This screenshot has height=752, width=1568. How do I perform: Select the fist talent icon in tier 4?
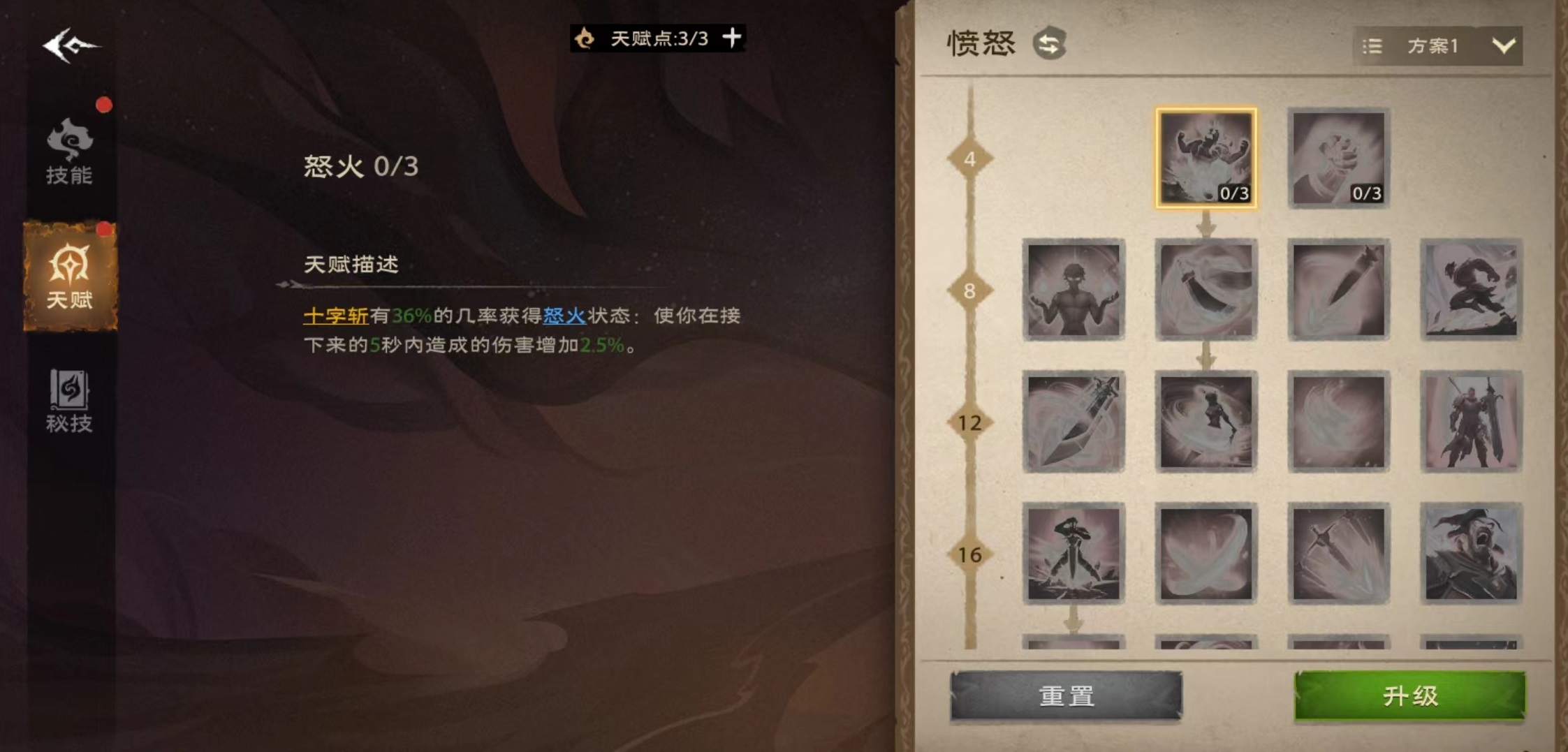tap(1338, 158)
